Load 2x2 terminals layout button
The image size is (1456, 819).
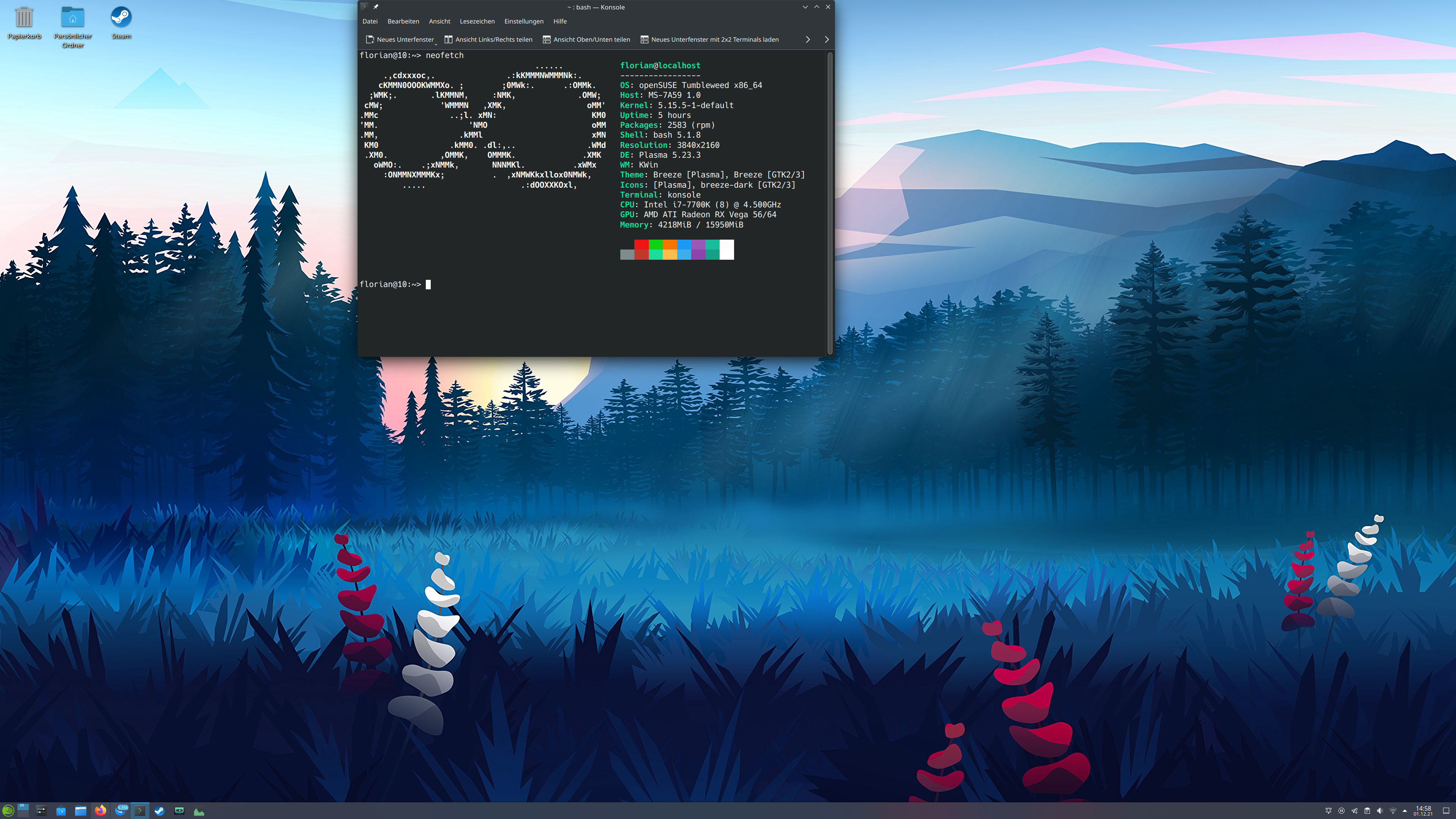(x=709, y=39)
